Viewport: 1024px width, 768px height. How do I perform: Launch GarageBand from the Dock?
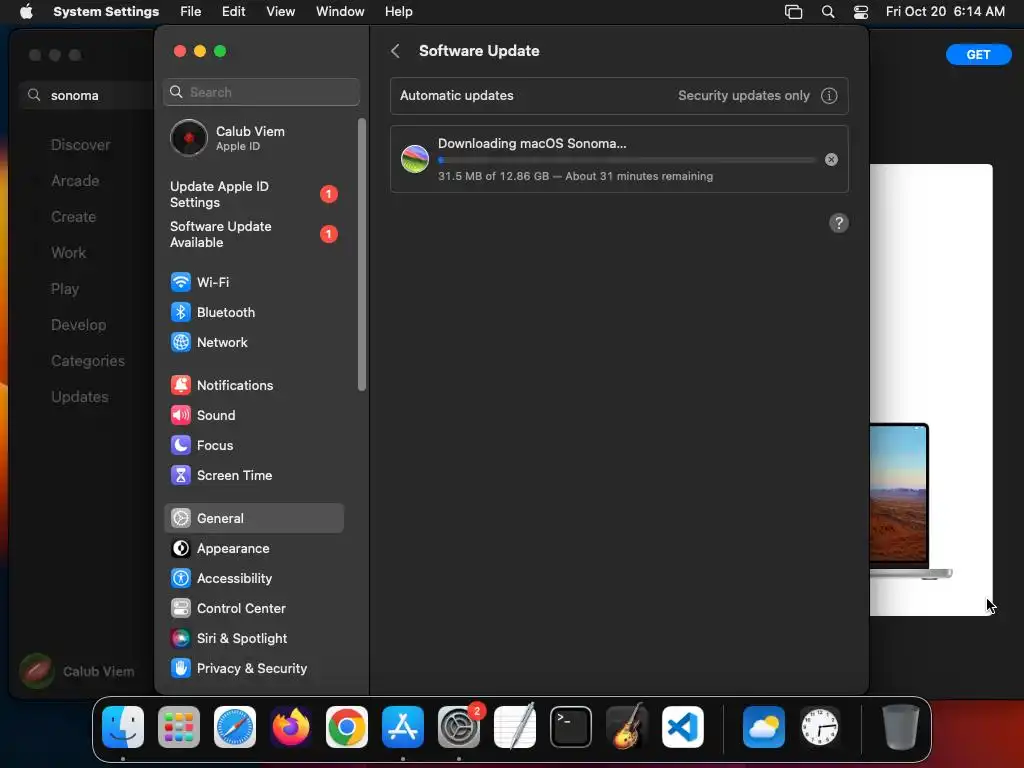tap(627, 727)
